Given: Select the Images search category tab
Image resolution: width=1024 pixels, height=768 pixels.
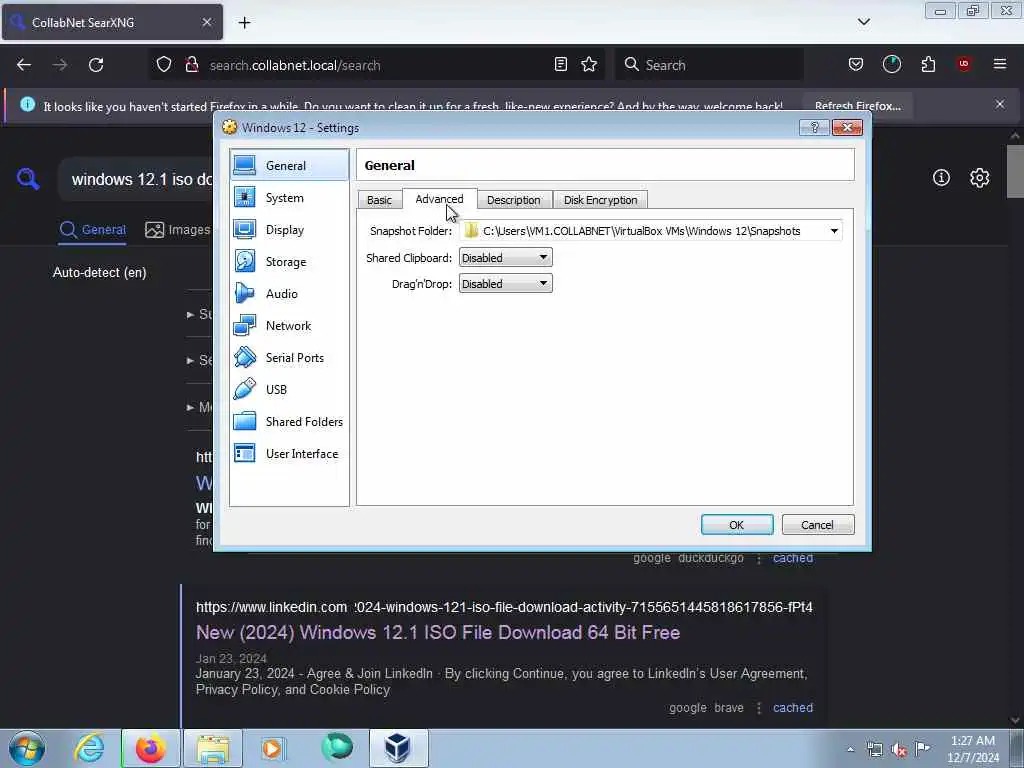Looking at the screenshot, I should 178,230.
